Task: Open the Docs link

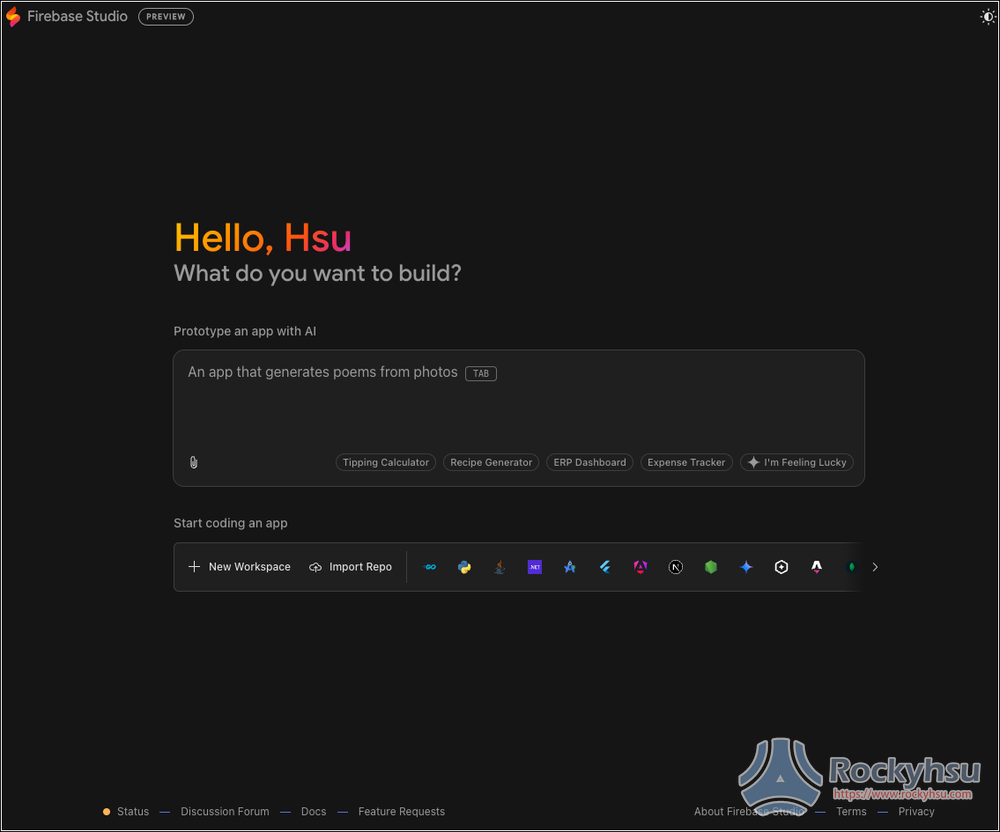Action: [x=314, y=812]
